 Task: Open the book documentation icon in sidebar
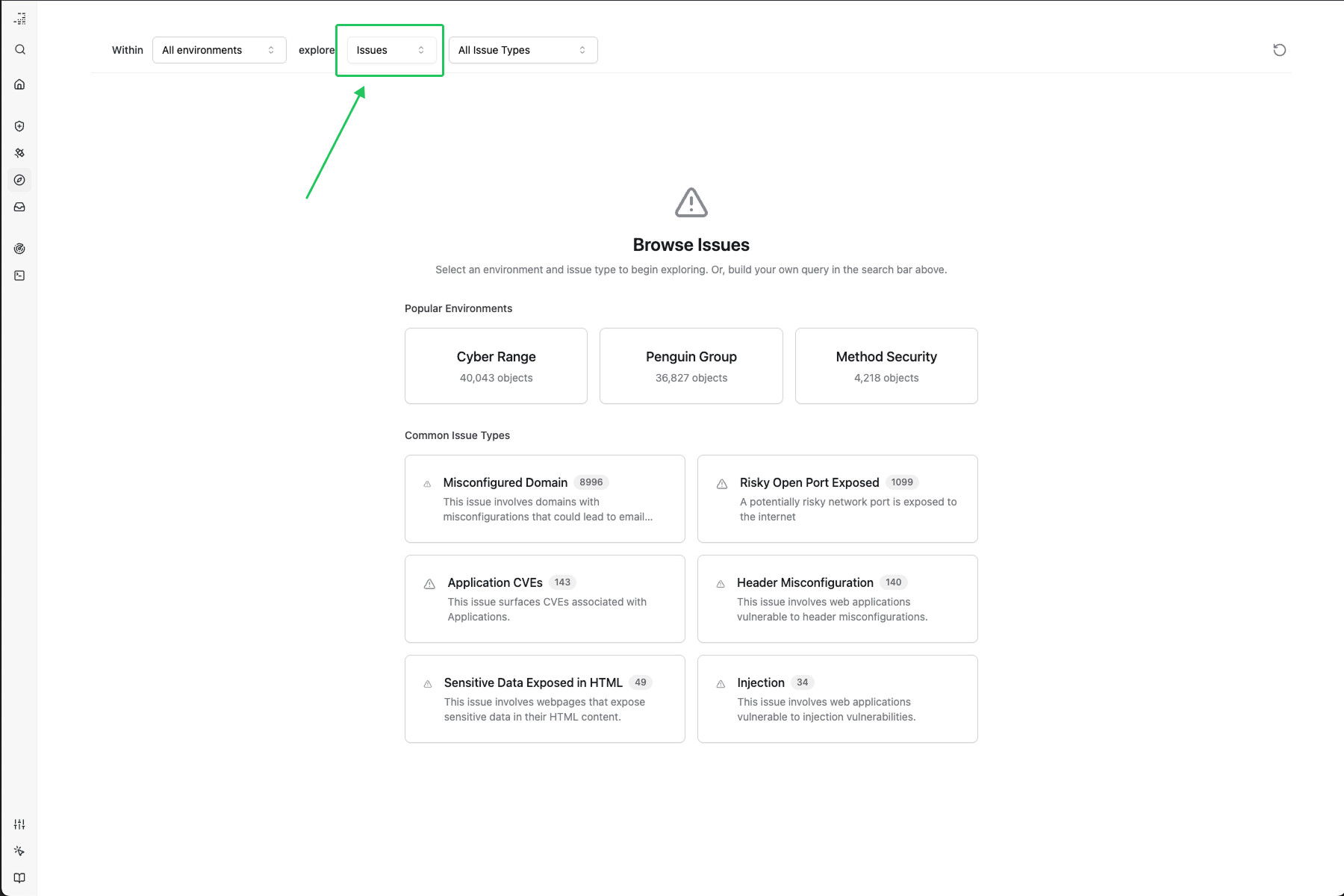click(20, 878)
